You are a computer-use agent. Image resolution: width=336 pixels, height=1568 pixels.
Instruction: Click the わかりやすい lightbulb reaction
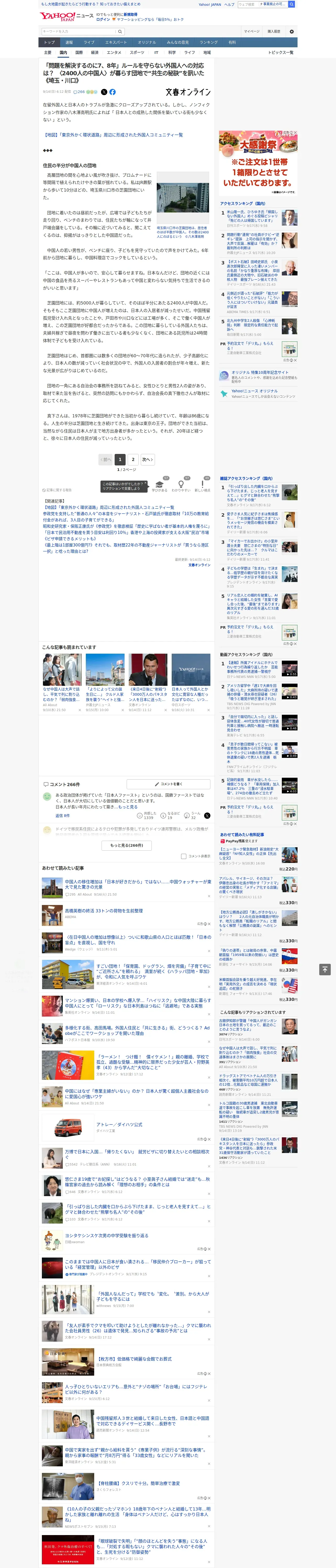[x=181, y=485]
